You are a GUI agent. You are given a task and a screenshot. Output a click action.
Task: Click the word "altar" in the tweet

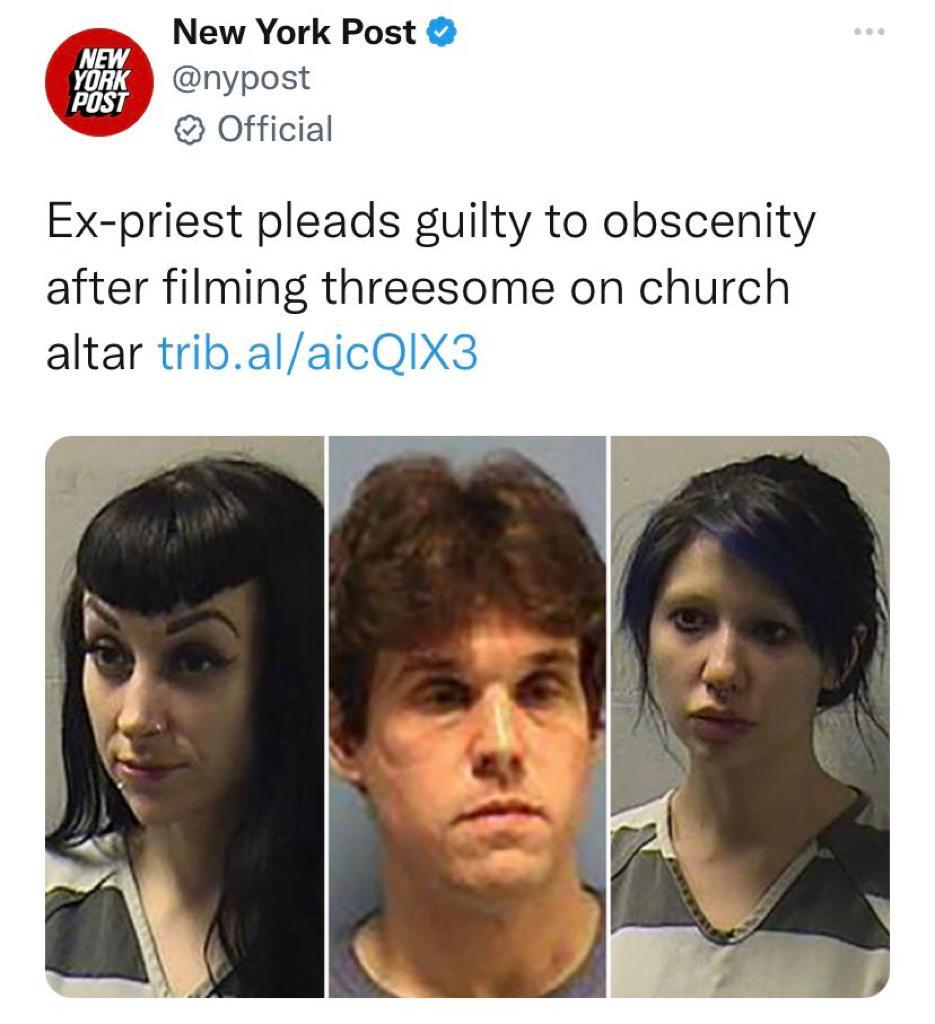click(x=94, y=353)
